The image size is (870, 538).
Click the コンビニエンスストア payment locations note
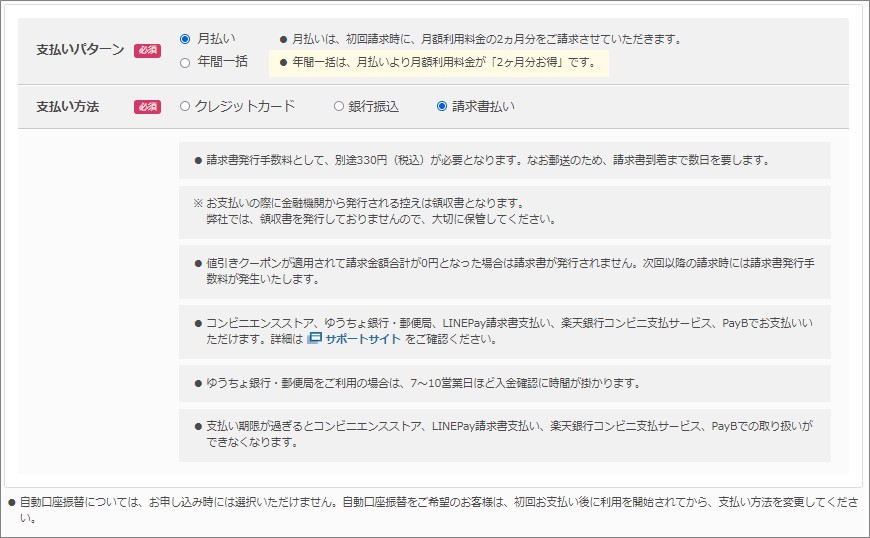(504, 331)
